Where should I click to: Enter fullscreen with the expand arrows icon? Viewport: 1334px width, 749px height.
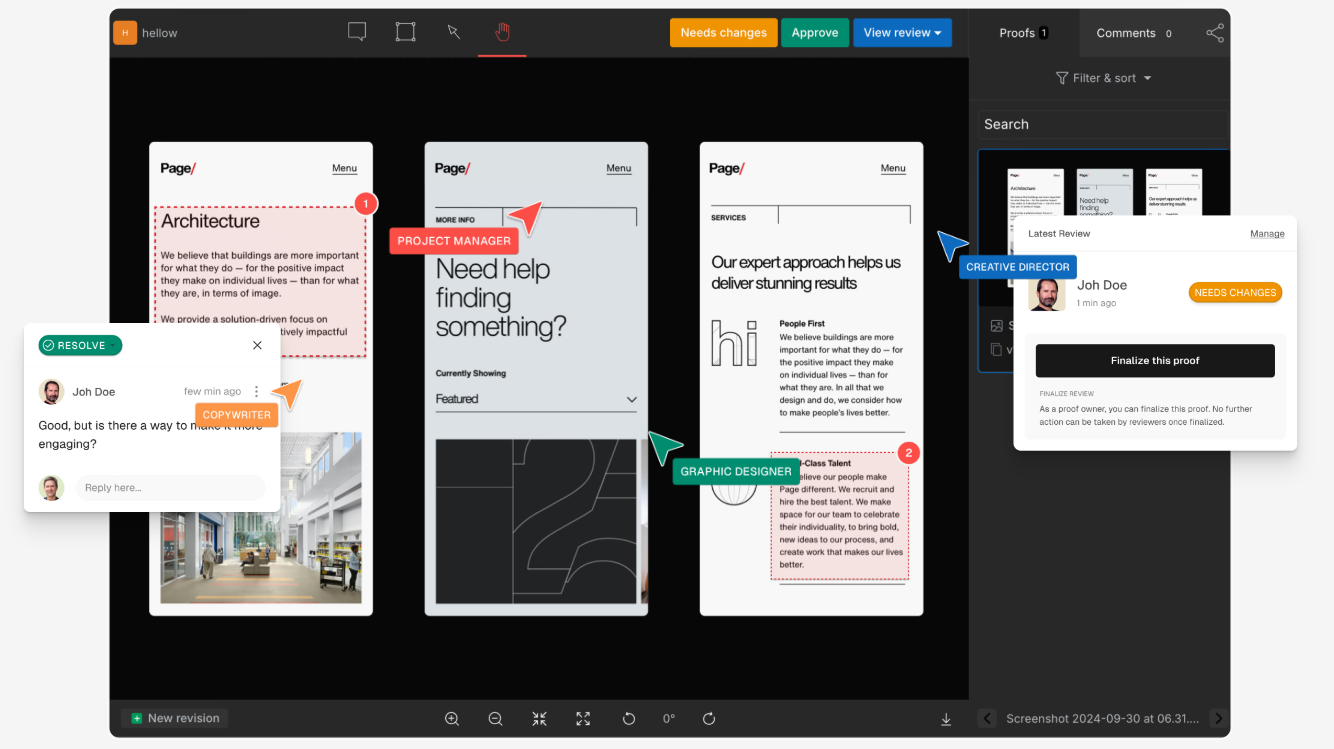(x=583, y=718)
